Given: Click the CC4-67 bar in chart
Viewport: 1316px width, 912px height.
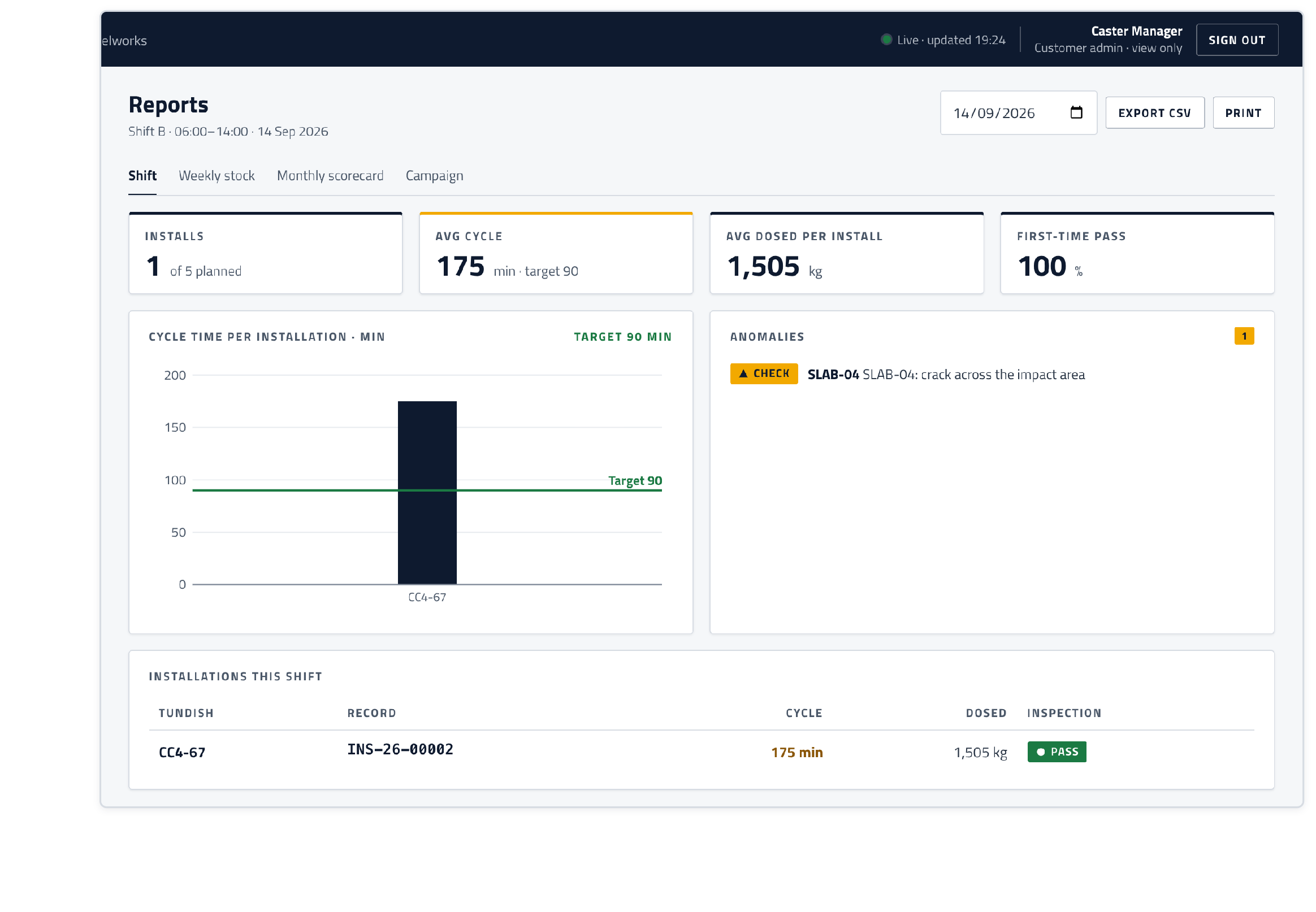Looking at the screenshot, I should (427, 493).
